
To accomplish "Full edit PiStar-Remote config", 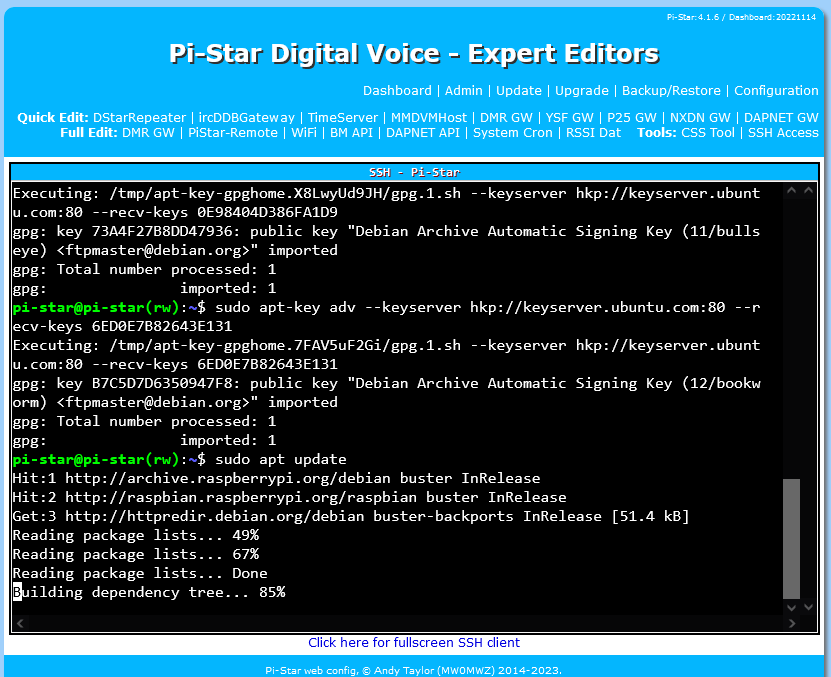I will (x=233, y=133).
